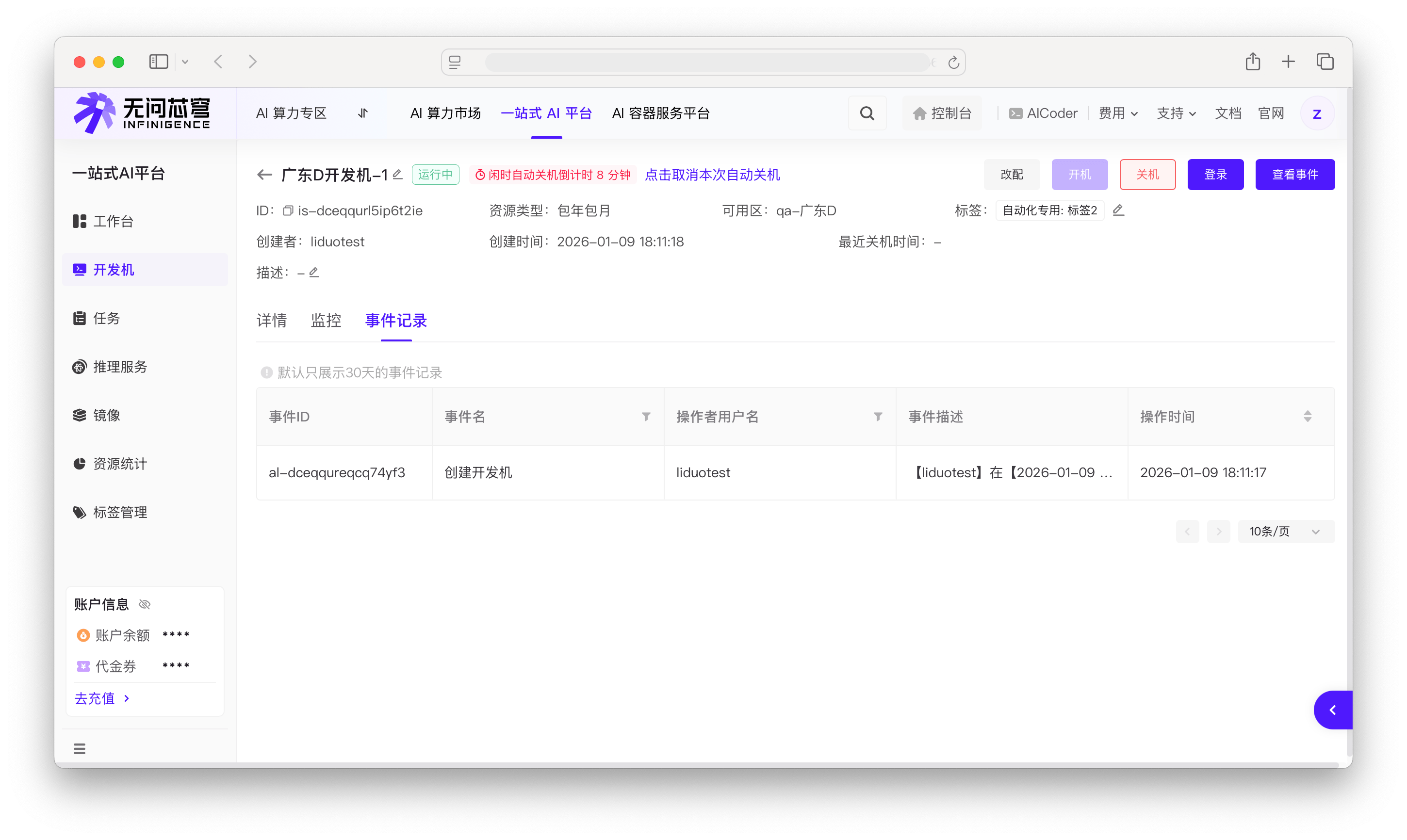Image resolution: width=1407 pixels, height=840 pixels.
Task: Filter the 事件名 column
Action: [x=646, y=417]
